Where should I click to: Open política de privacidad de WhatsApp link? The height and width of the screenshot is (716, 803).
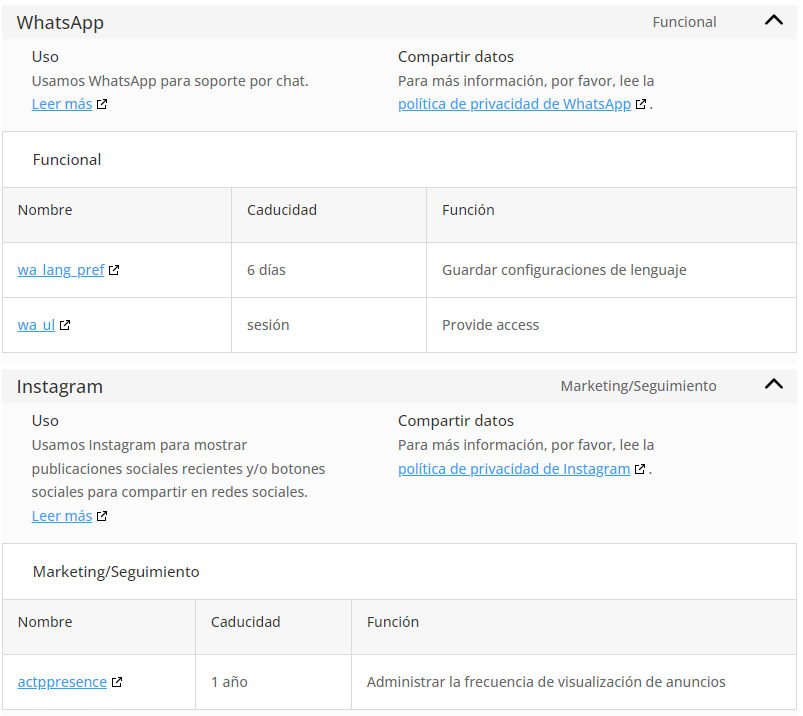click(x=514, y=104)
